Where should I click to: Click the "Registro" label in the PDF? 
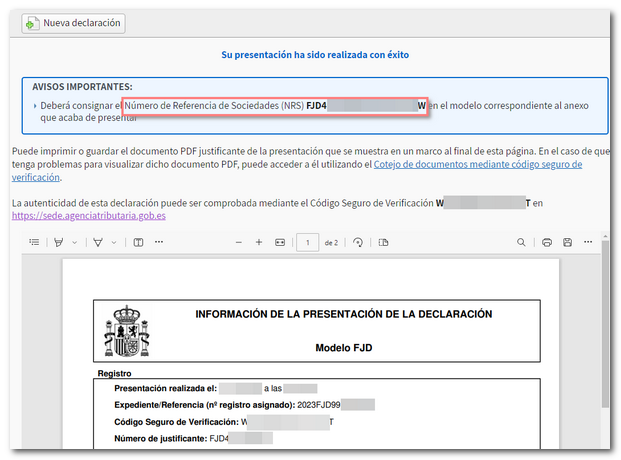[114, 373]
